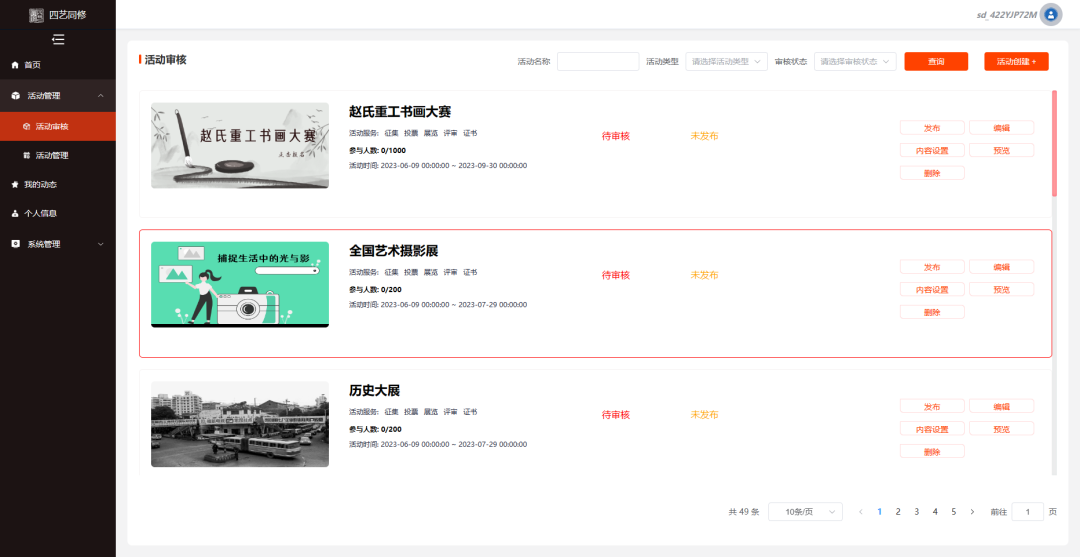The height and width of the screenshot is (557, 1080).
Task: Click 编辑 for 全国艺术摄影展
Action: (1001, 266)
